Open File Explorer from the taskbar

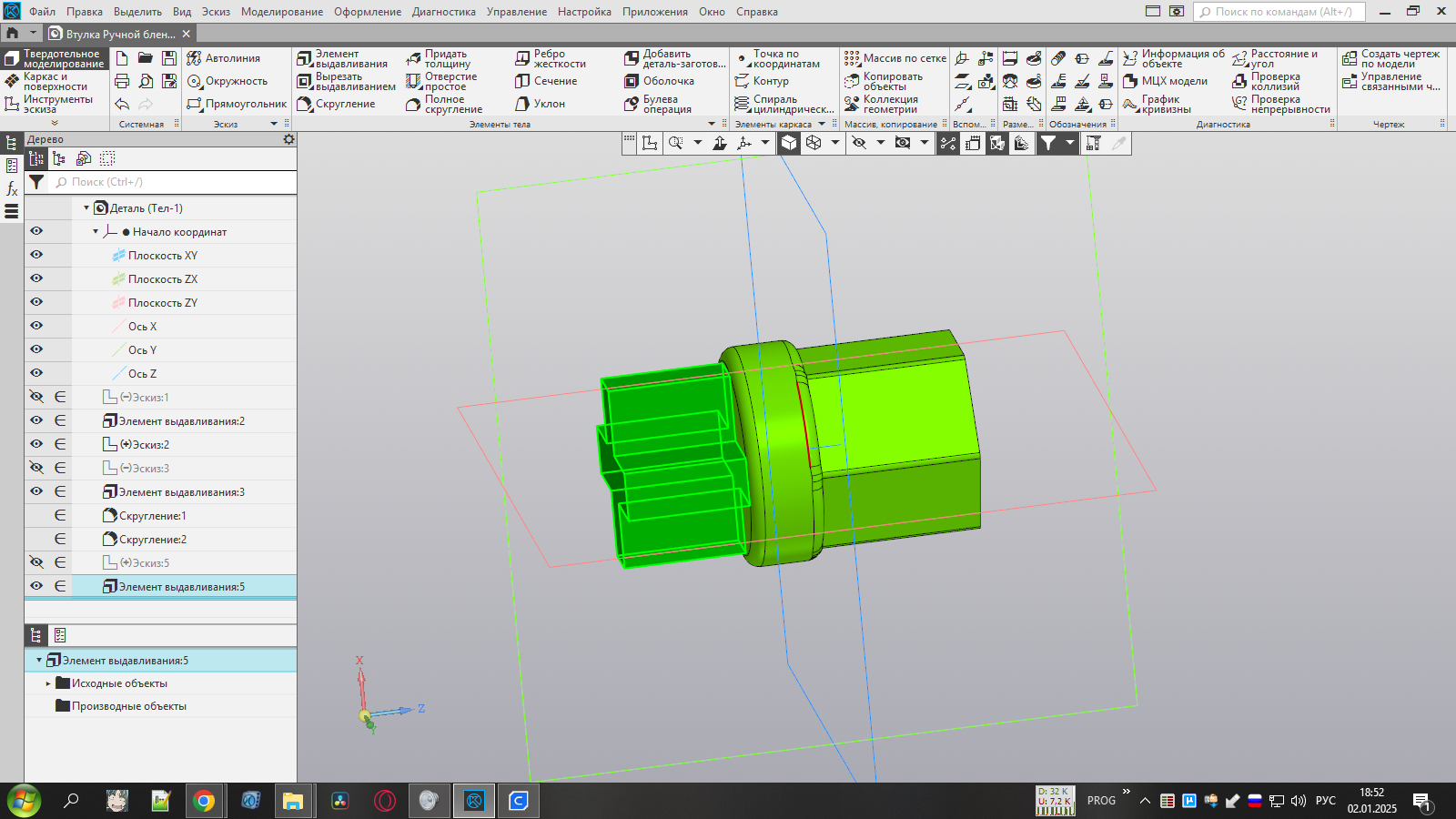[292, 801]
